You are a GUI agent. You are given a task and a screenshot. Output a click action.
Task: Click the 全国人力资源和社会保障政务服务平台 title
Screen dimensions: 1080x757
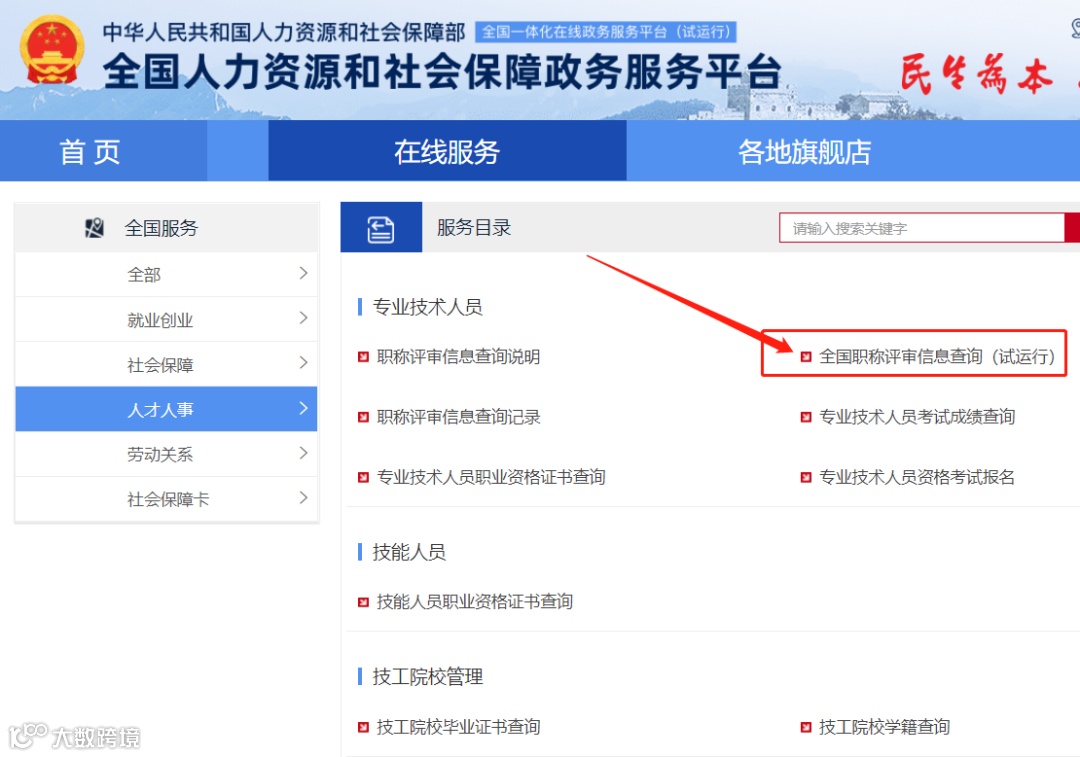coord(442,72)
